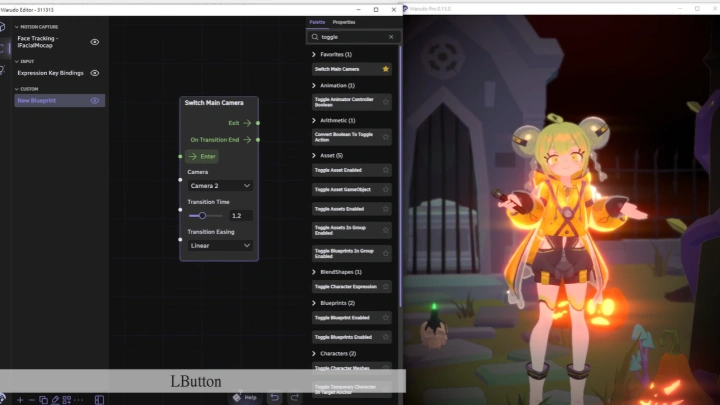Click the Switch Main Camera node title
This screenshot has height=405, width=720.
214,103
